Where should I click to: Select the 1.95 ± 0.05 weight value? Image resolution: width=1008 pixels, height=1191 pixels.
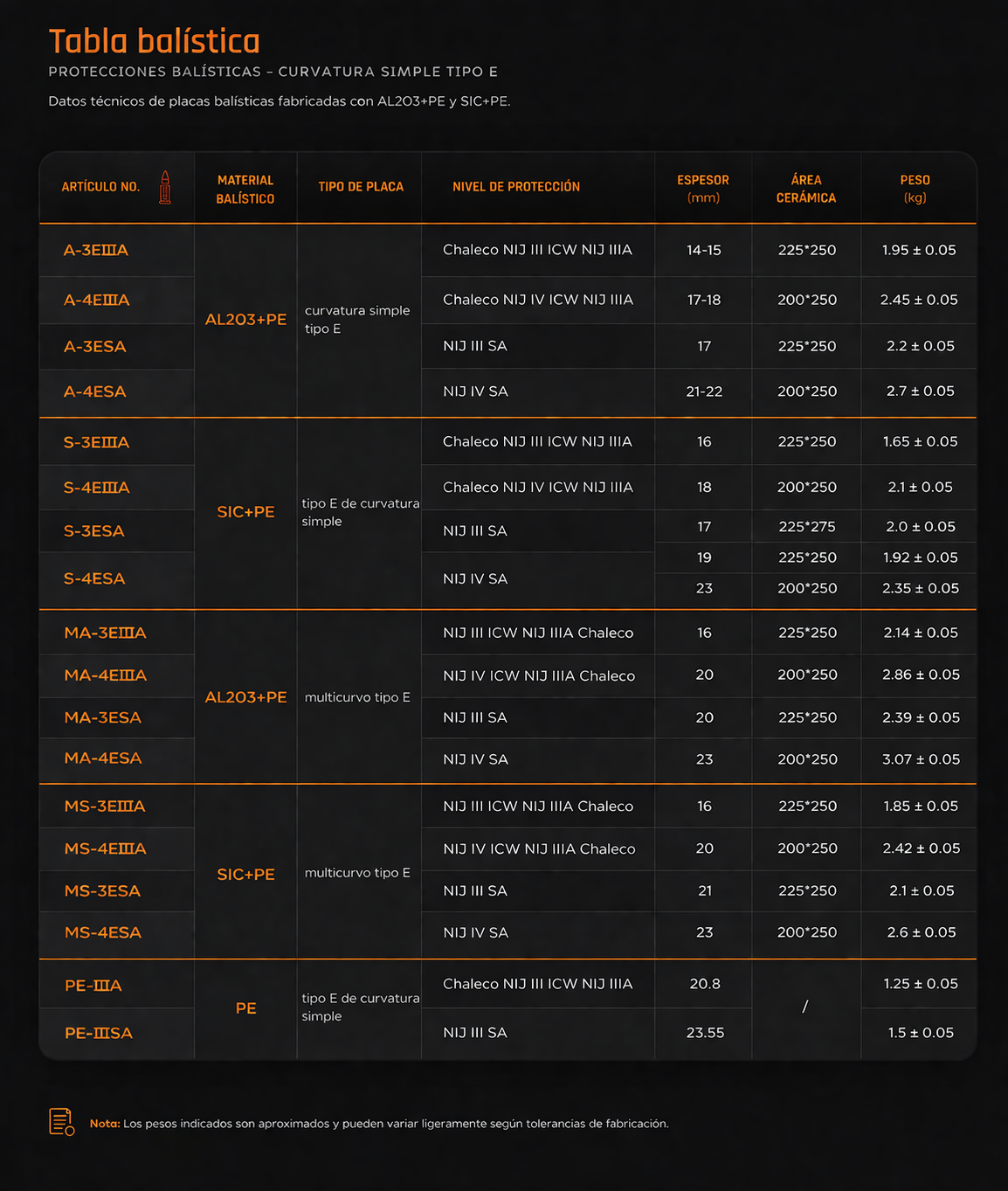pyautogui.click(x=919, y=251)
